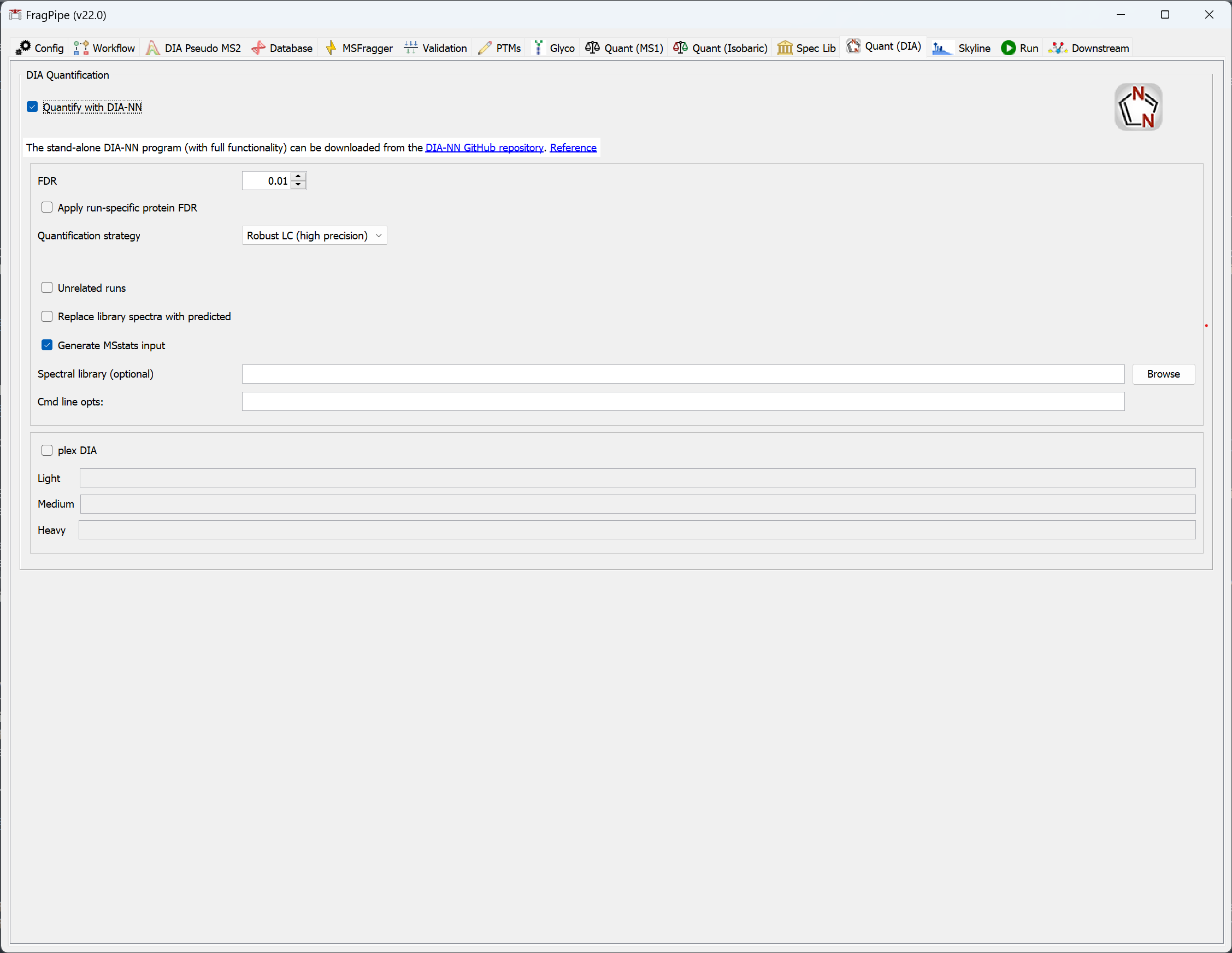Open the Config tab gear icon
1232x953 pixels.
pyautogui.click(x=23, y=48)
